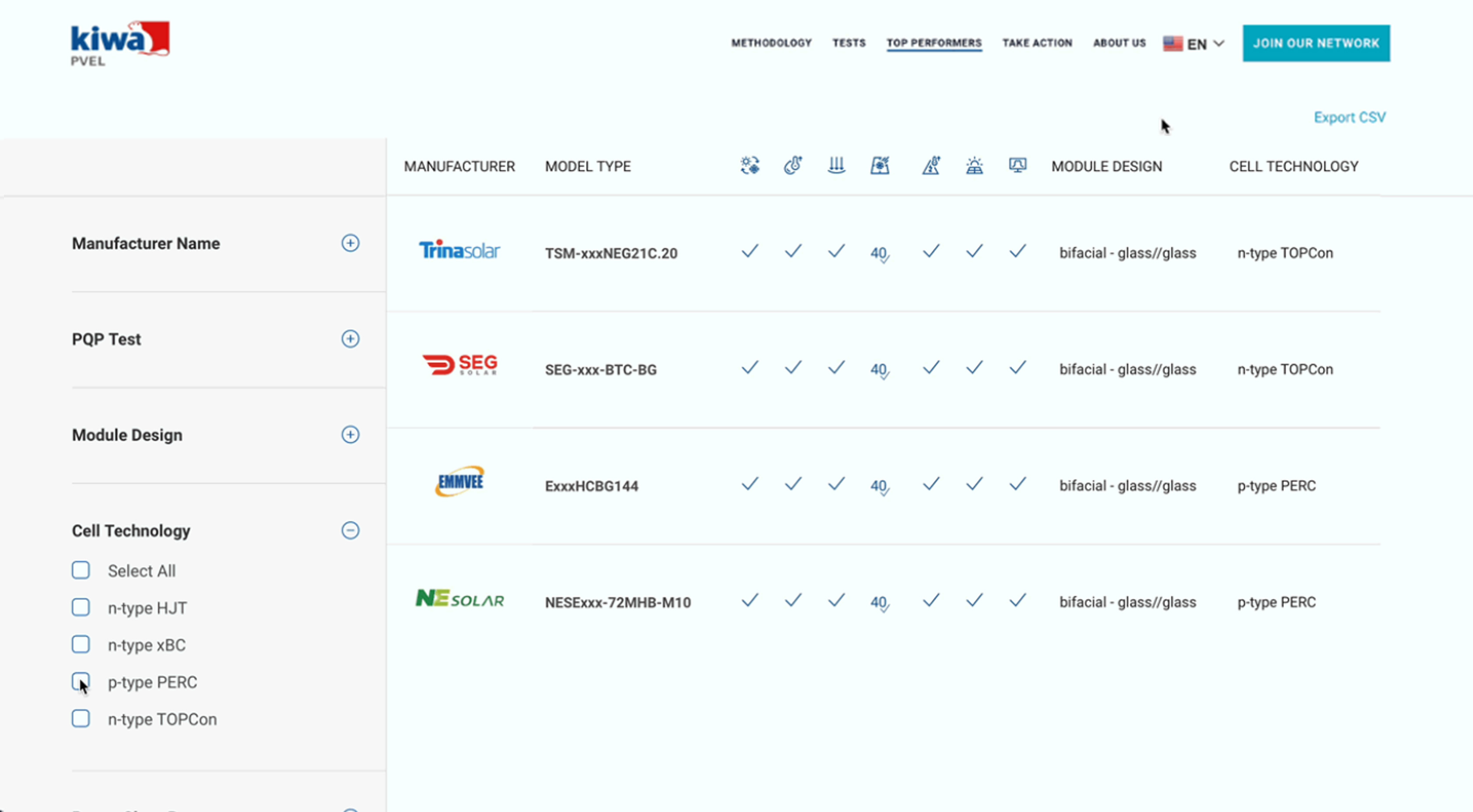The height and width of the screenshot is (812, 1473).
Task: Click the Trinasolar manufacturer logo
Action: click(x=459, y=250)
